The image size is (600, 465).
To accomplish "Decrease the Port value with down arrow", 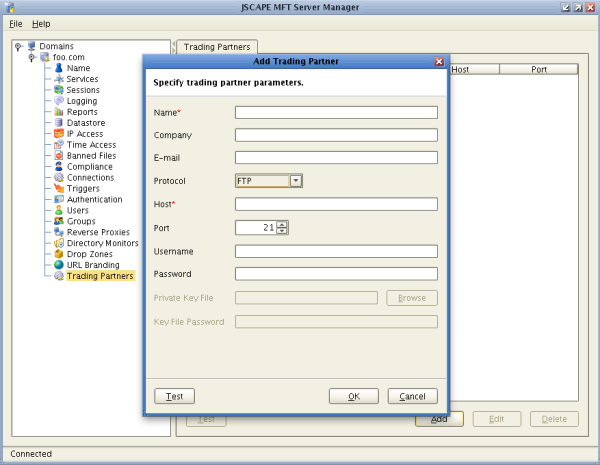I will click(x=282, y=231).
